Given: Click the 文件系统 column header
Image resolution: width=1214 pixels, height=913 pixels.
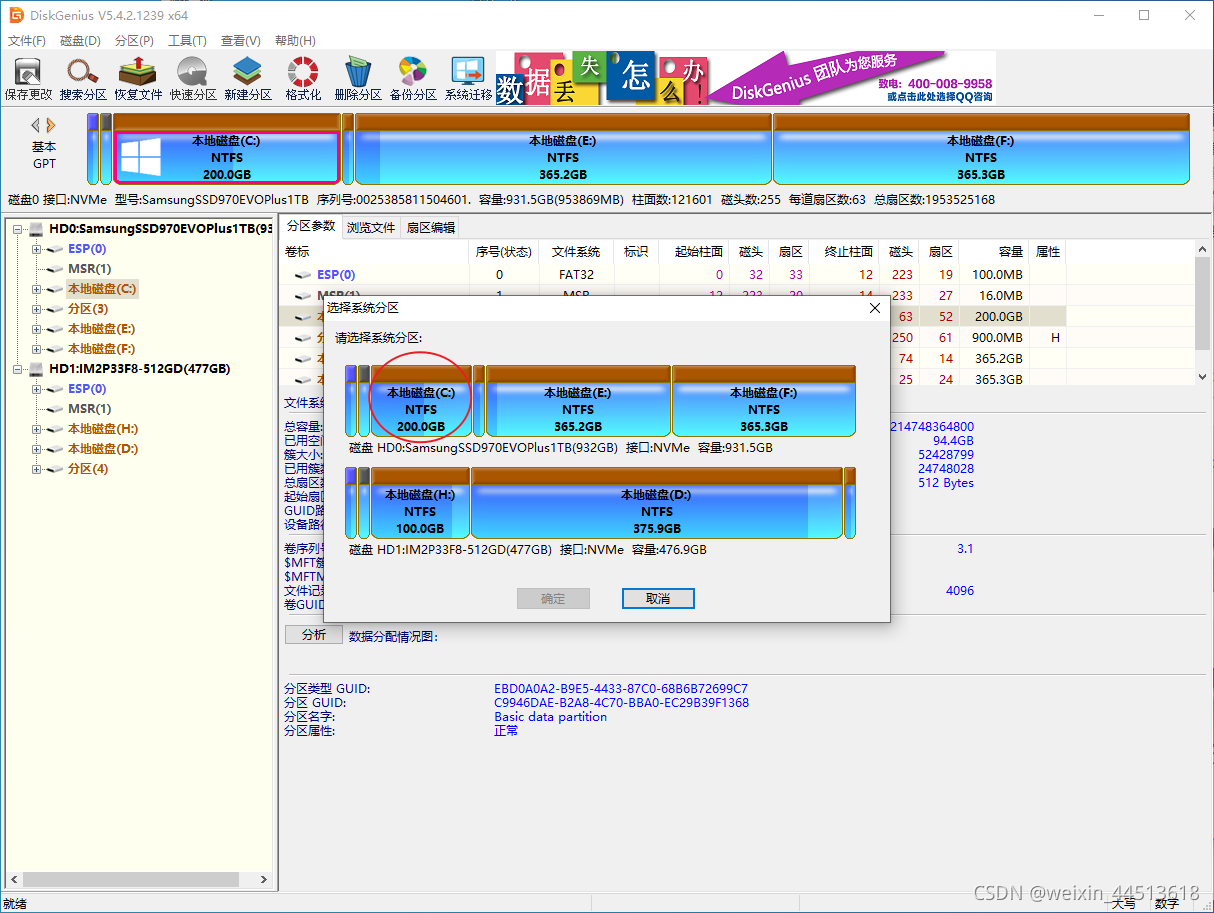Looking at the screenshot, I should (575, 252).
